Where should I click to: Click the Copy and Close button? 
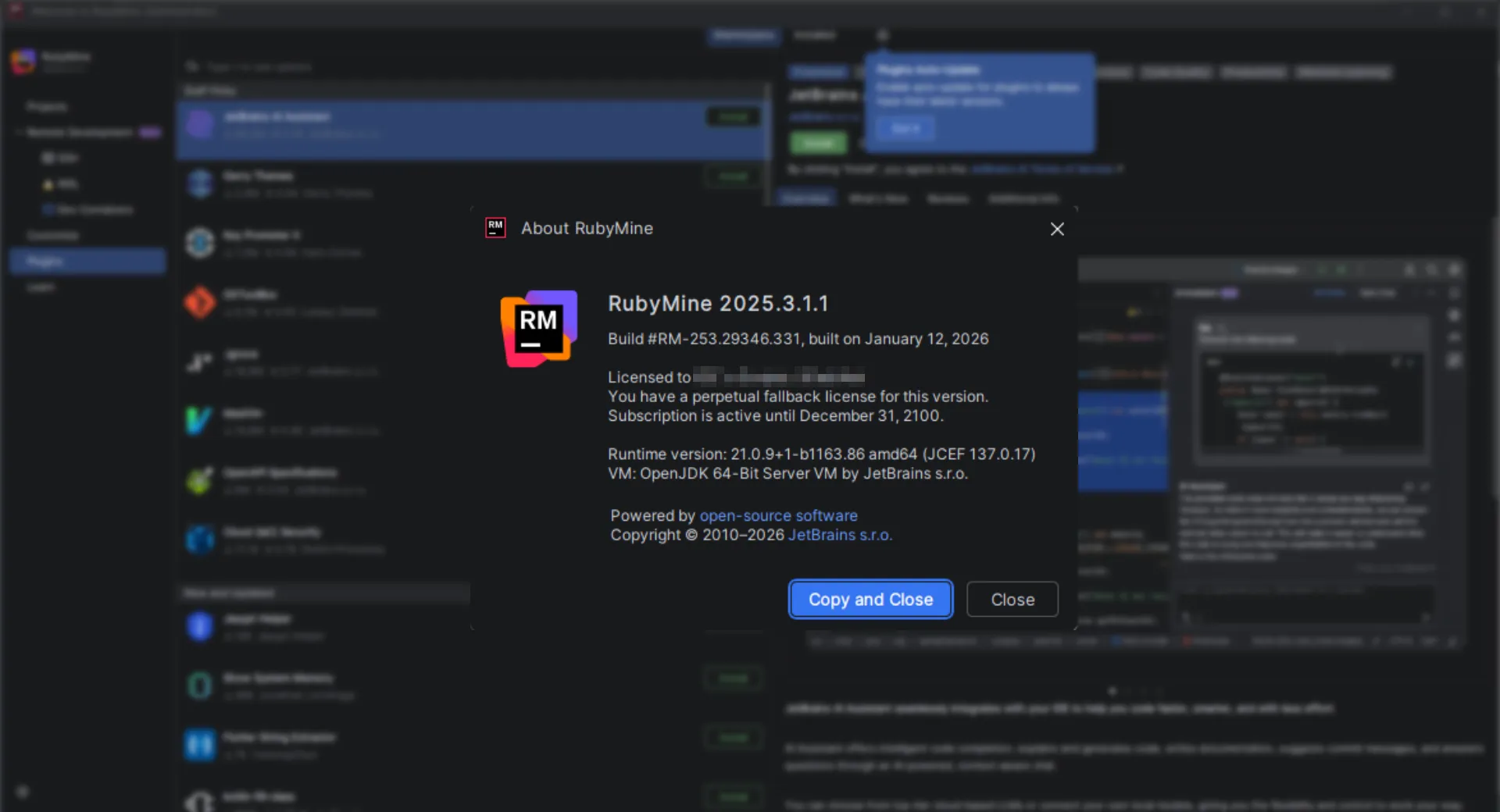point(870,600)
